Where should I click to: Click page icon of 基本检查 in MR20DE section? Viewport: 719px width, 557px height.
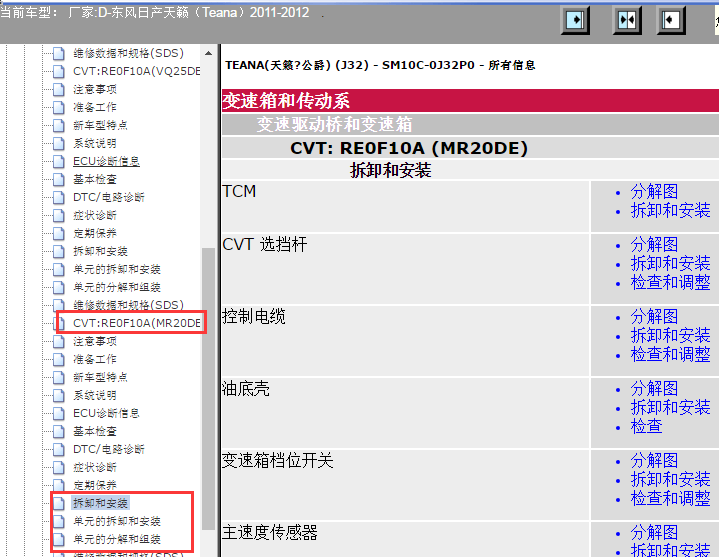point(59,431)
